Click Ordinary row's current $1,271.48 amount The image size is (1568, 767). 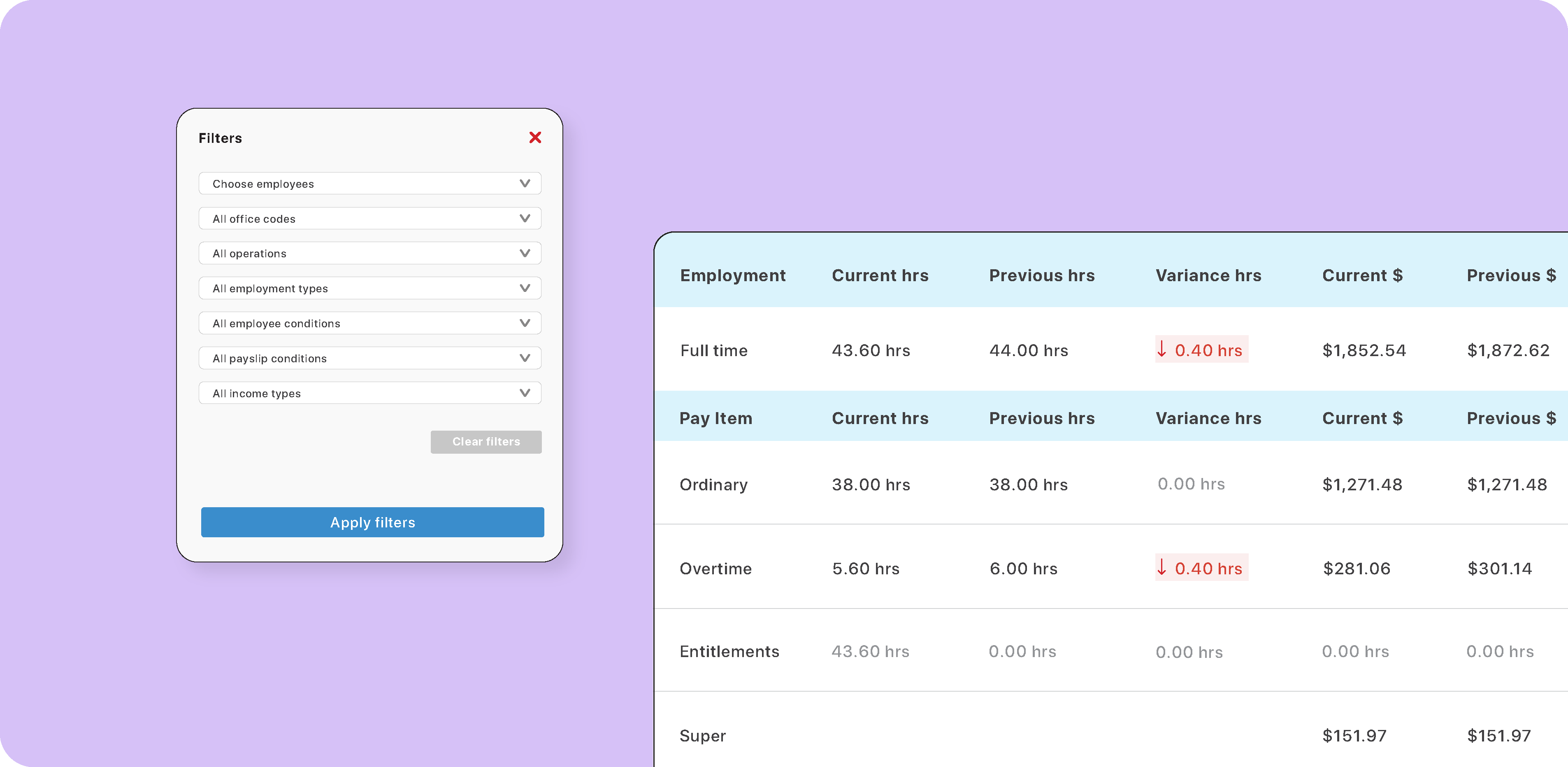click(1362, 485)
